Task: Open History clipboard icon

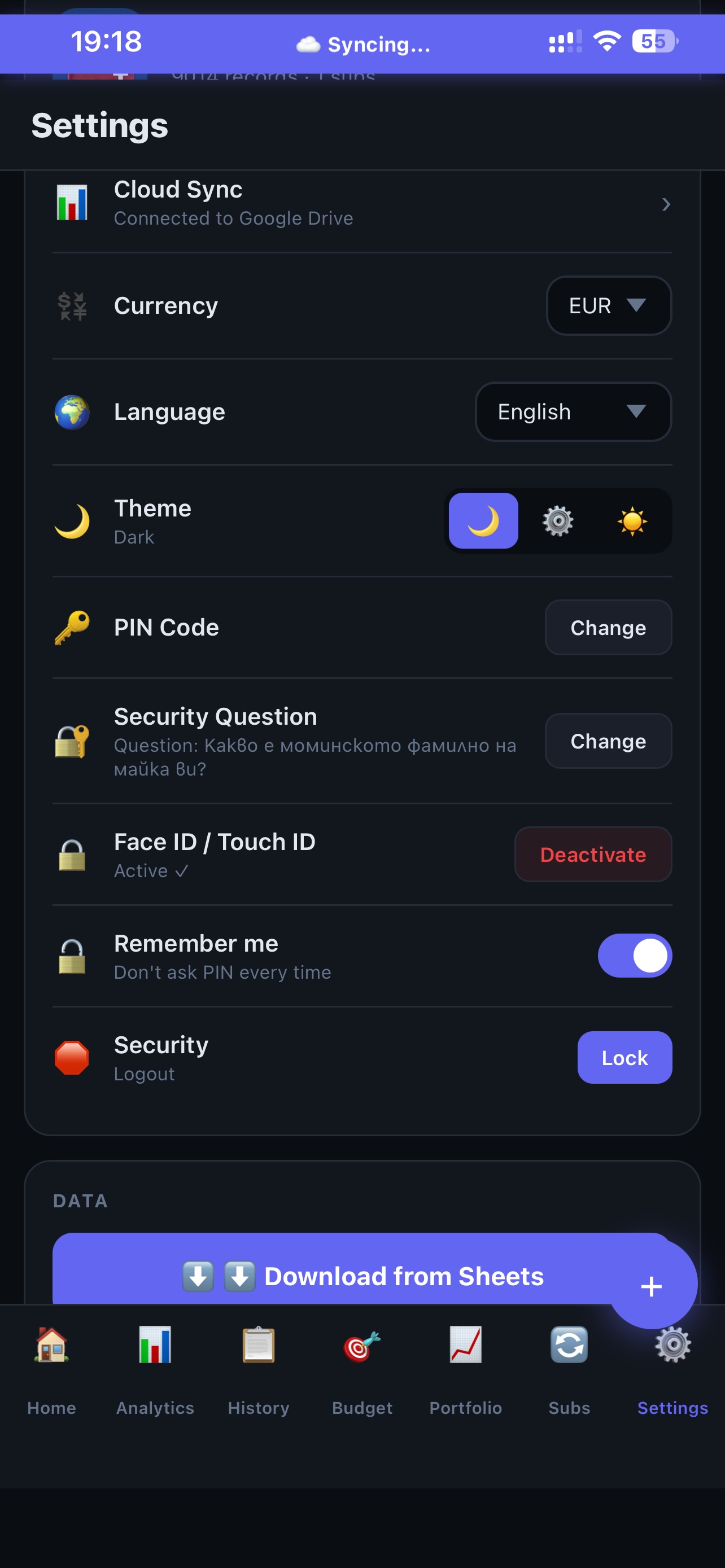Action: (x=259, y=1344)
